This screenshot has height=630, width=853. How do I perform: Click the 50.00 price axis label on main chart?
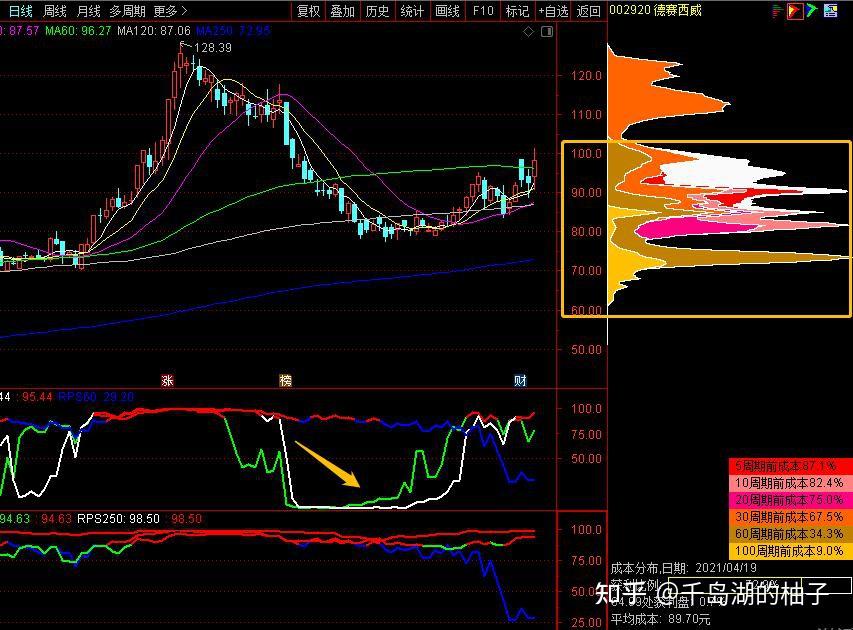click(x=586, y=349)
